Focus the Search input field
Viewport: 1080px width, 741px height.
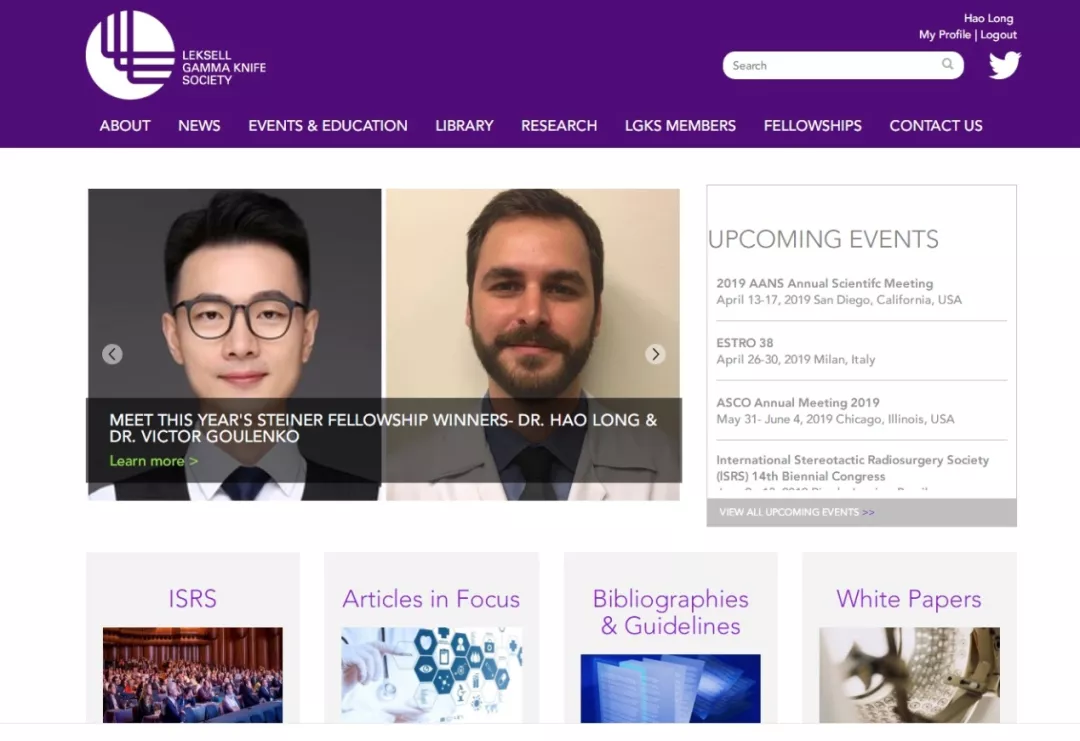843,65
